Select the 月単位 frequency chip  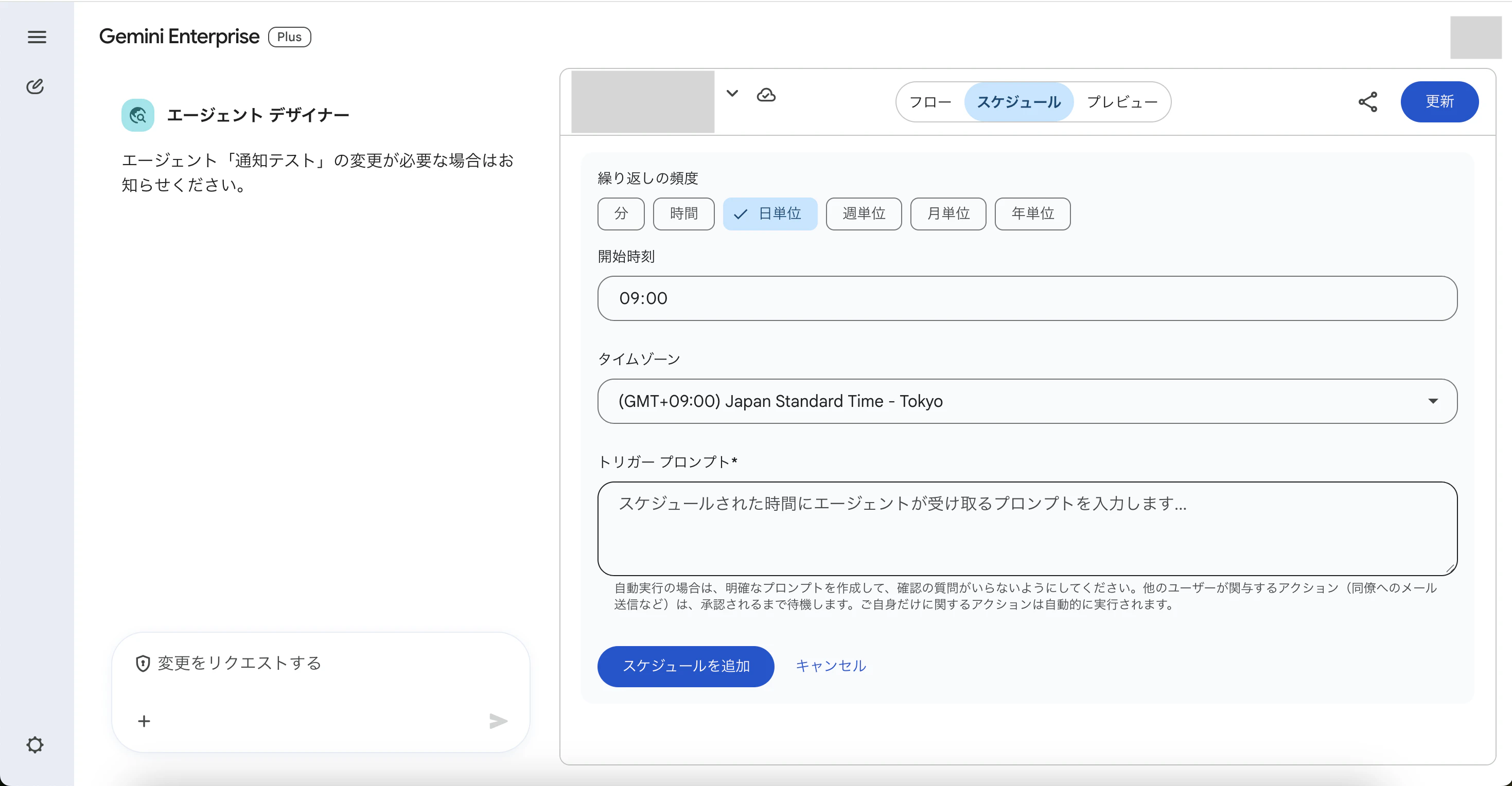[x=948, y=213]
